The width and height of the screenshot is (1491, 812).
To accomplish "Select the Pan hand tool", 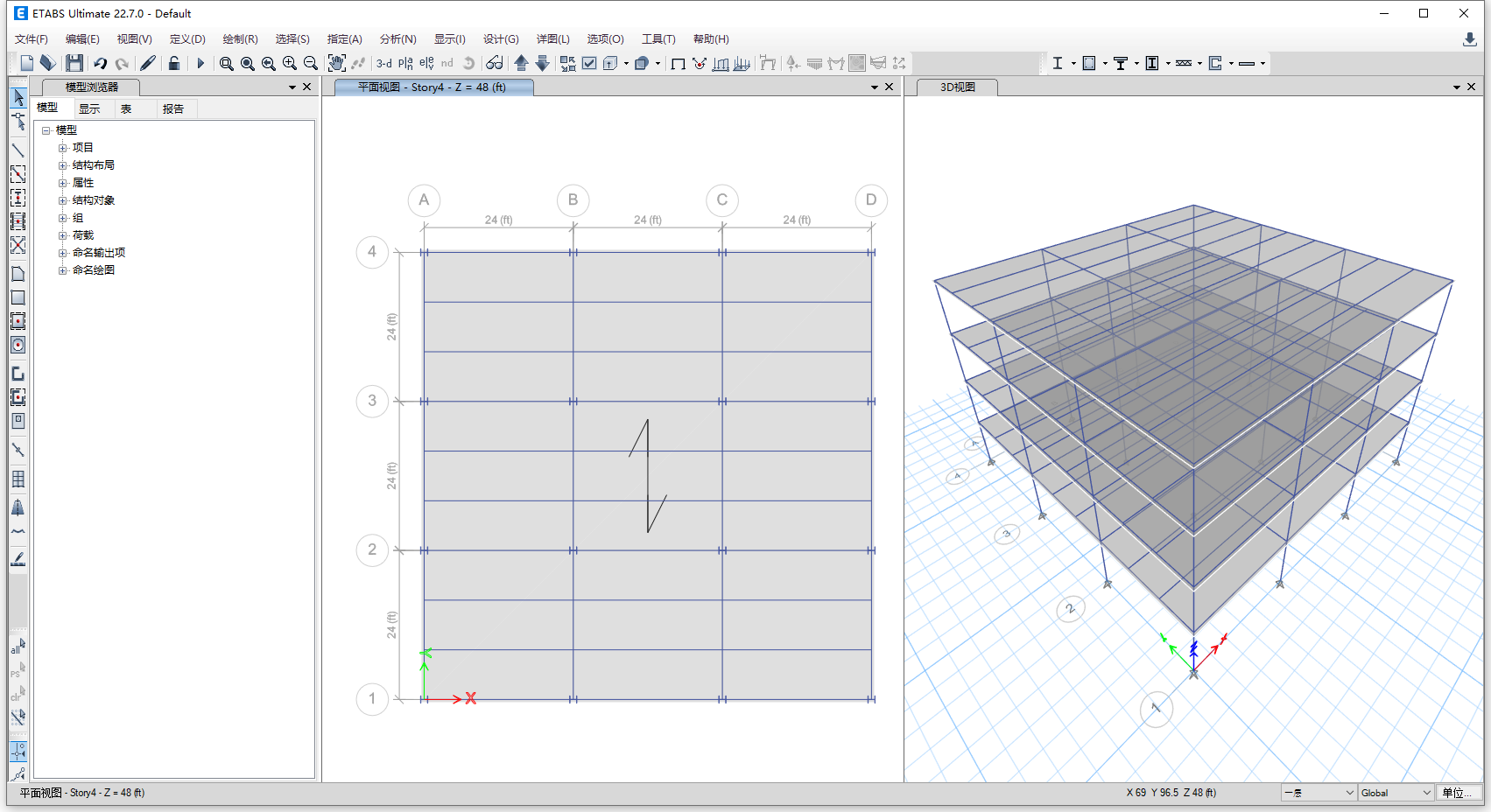I will pos(336,63).
